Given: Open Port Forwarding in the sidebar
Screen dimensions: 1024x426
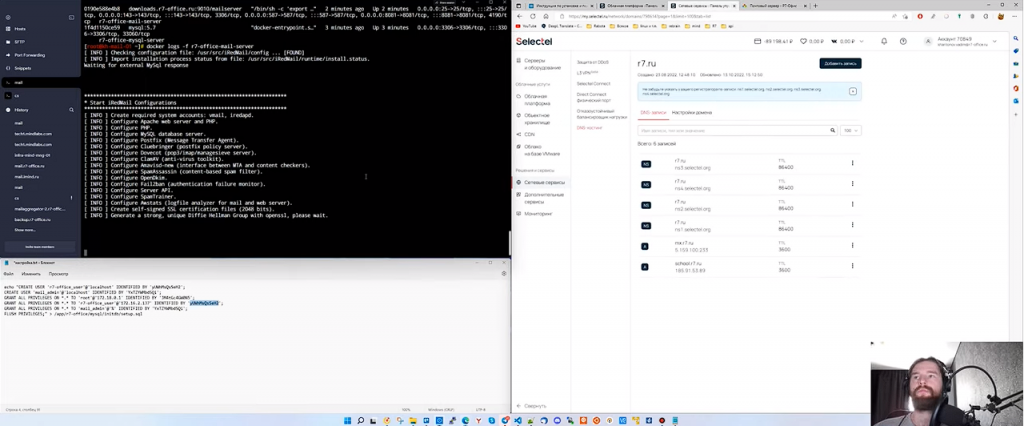Looking at the screenshot, I should click(x=29, y=55).
